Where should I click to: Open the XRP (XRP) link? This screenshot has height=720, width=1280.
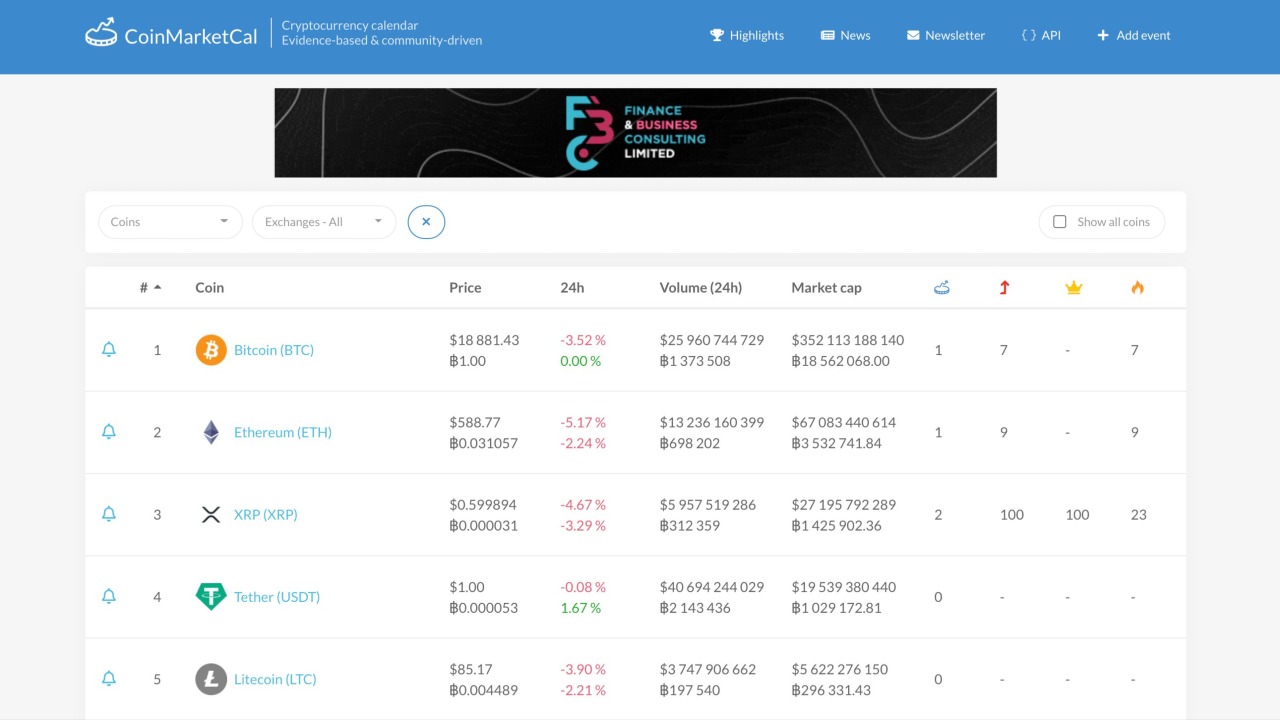click(x=266, y=514)
